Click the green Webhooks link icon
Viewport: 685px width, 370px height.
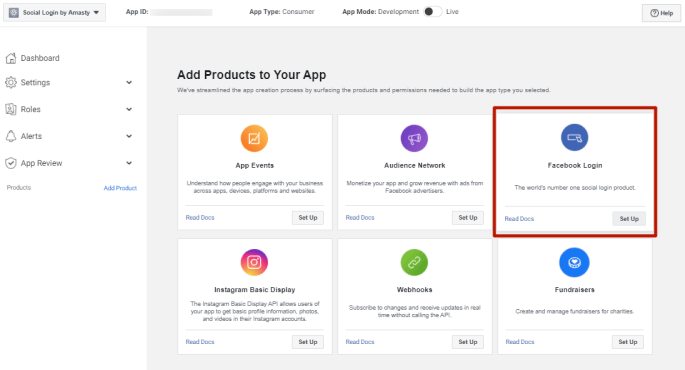click(x=414, y=262)
